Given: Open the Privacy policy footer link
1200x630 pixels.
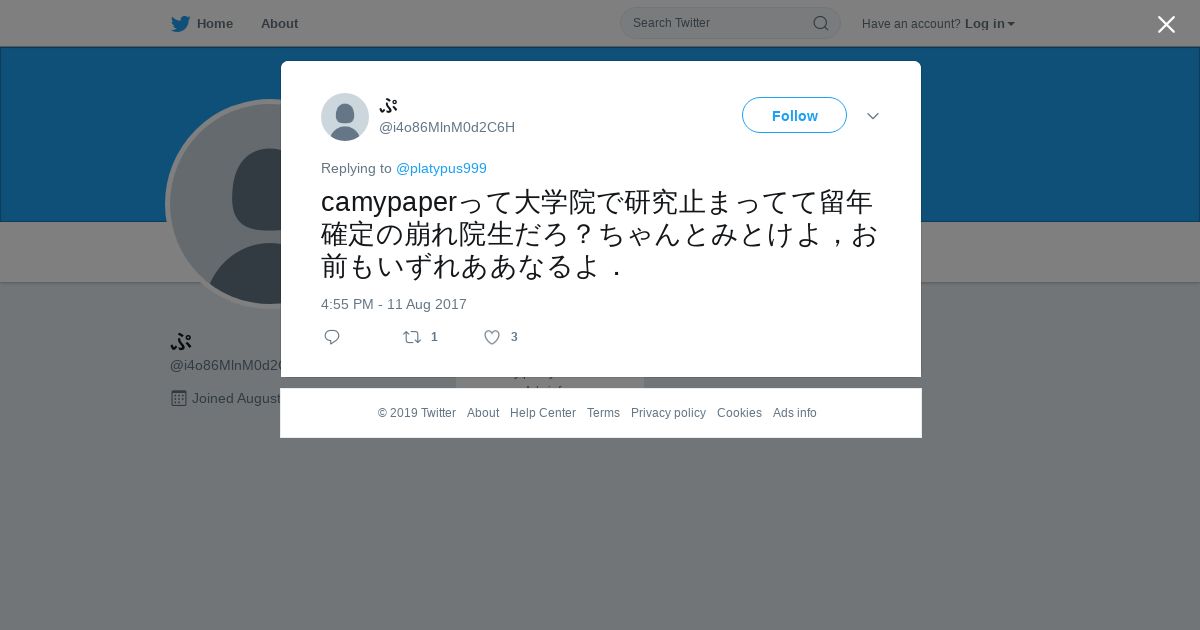Looking at the screenshot, I should 668,413.
